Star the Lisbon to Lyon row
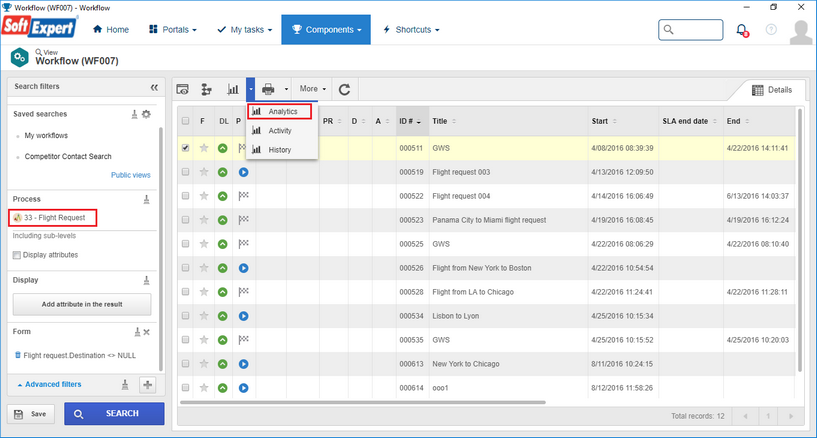 [x=204, y=316]
